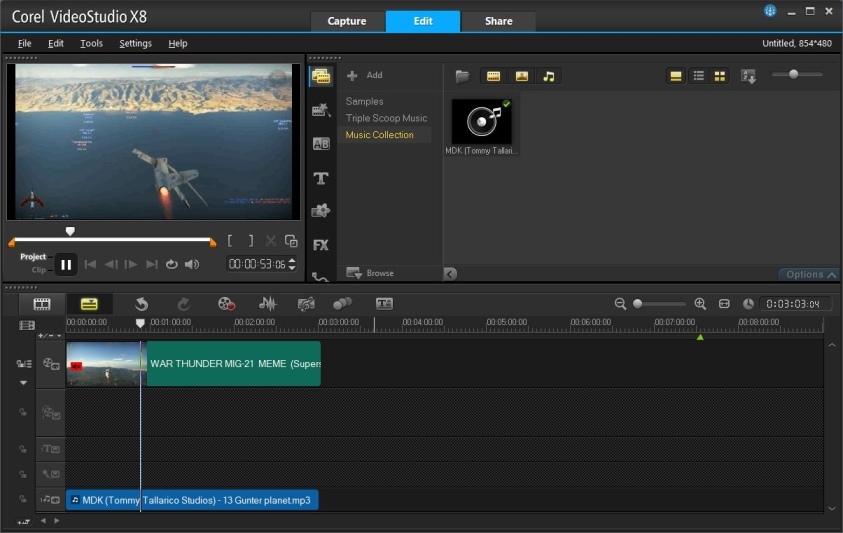The height and width of the screenshot is (533, 843).
Task: Adjust the thumbnail size slider
Action: point(794,74)
